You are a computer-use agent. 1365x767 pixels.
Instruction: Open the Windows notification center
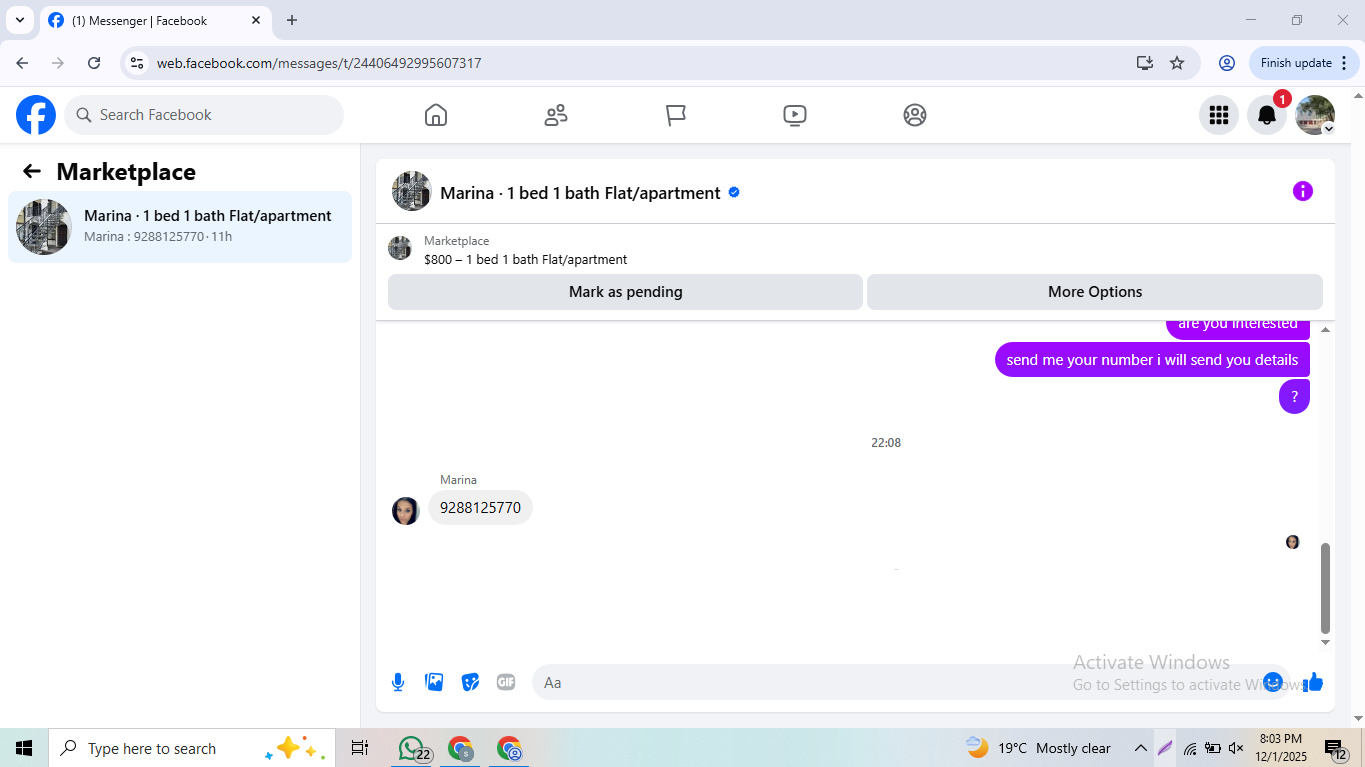coord(1336,748)
